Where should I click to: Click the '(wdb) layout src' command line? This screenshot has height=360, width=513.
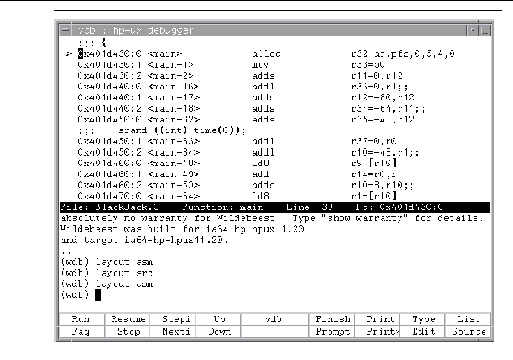pos(107,273)
